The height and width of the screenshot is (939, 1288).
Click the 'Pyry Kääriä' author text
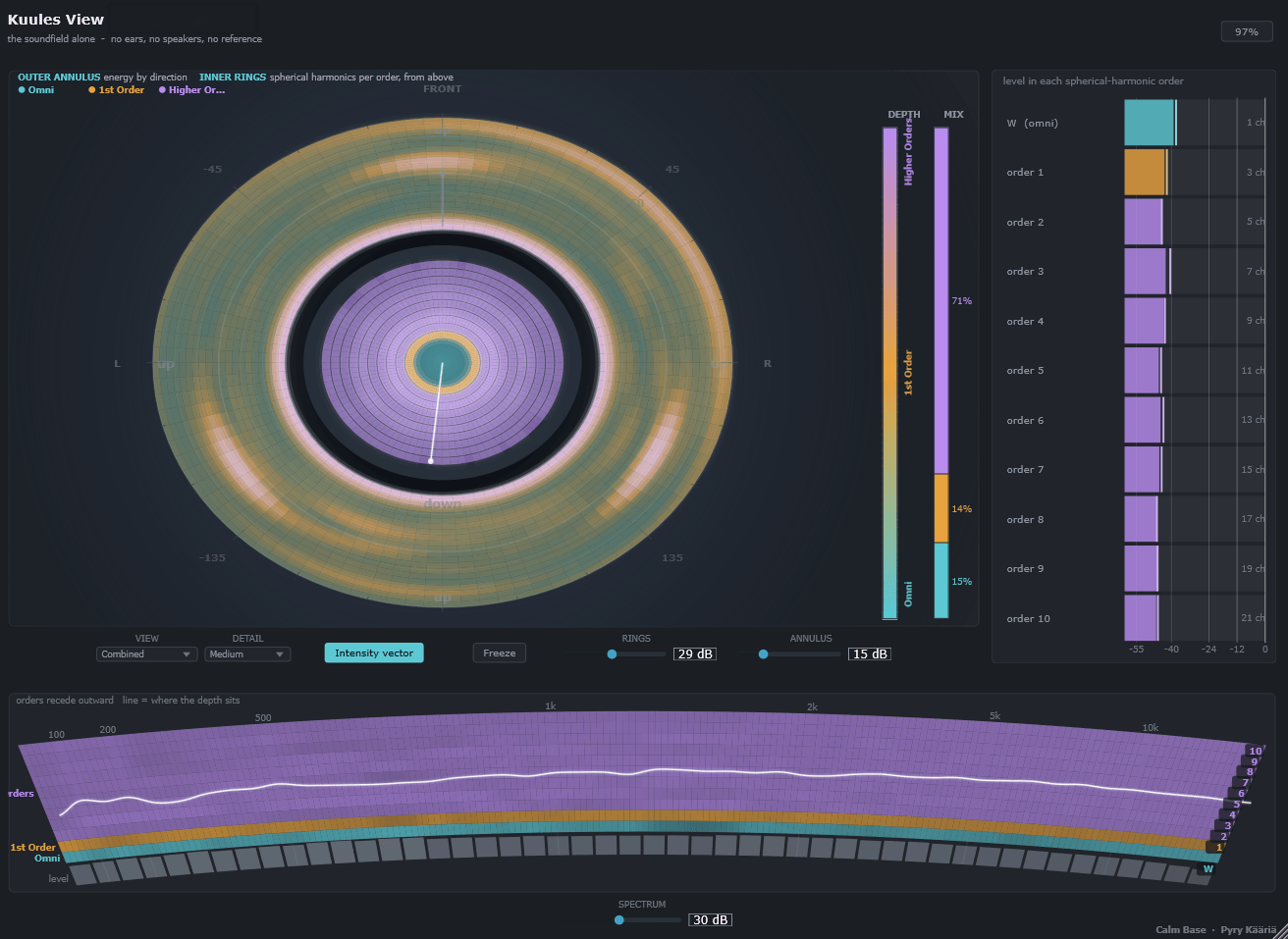[1249, 929]
